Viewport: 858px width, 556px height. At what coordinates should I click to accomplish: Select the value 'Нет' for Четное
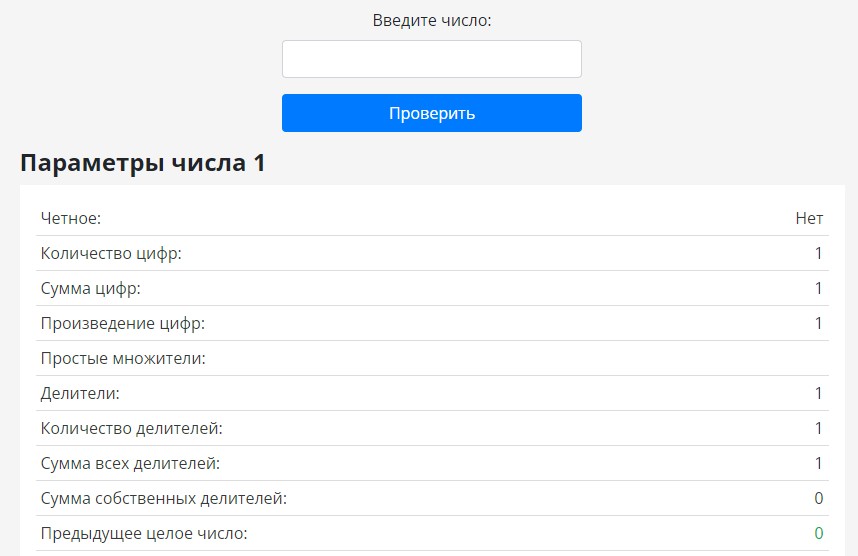tap(809, 218)
